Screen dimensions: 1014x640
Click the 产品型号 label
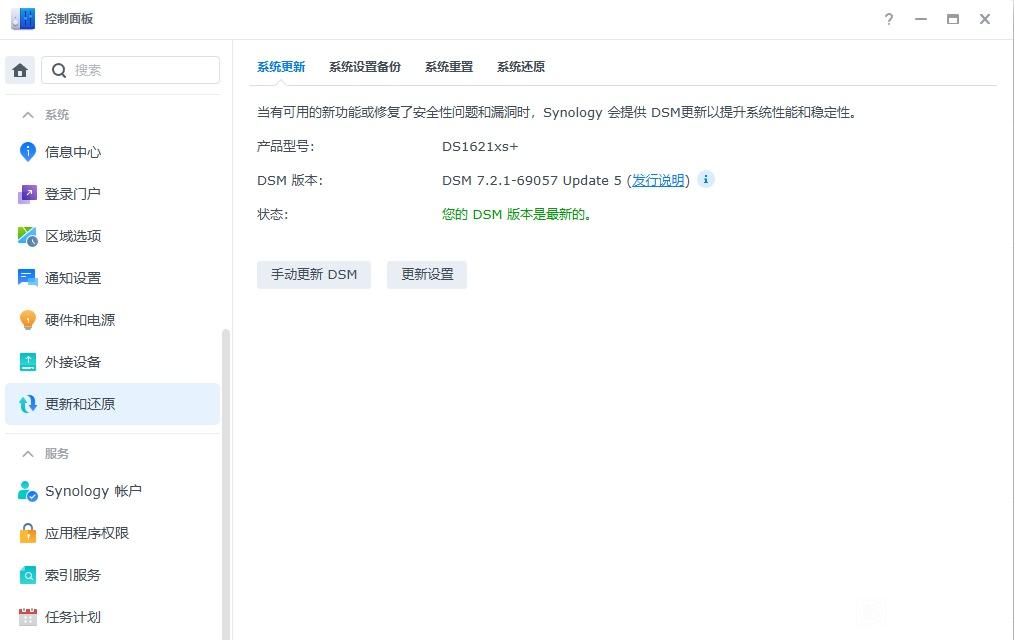(x=286, y=147)
